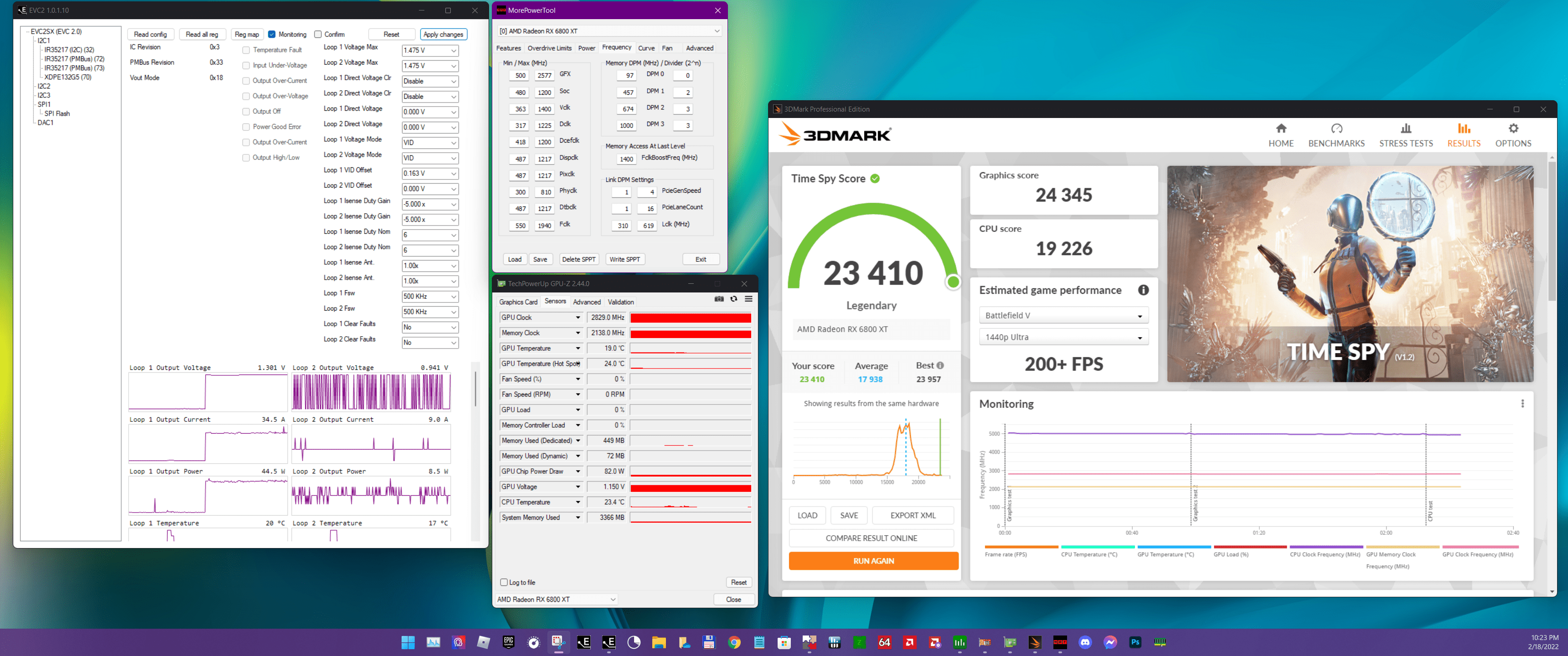Image resolution: width=1568 pixels, height=656 pixels.
Task: Open Messenger from taskbar
Action: 1109,642
